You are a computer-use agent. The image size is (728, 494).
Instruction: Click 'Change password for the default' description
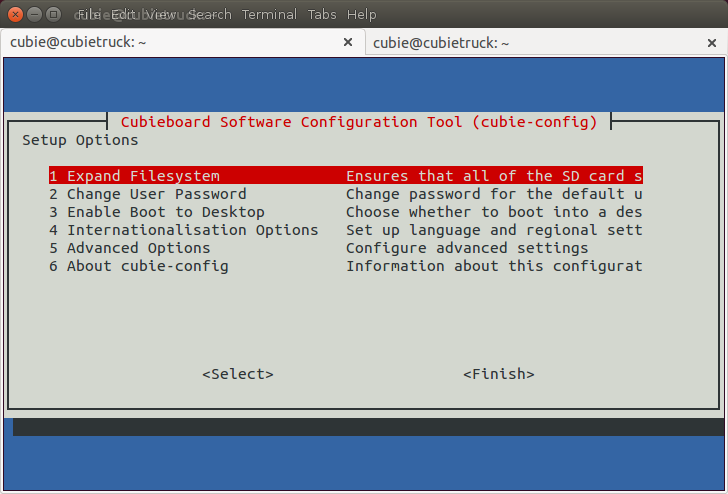pyautogui.click(x=494, y=194)
